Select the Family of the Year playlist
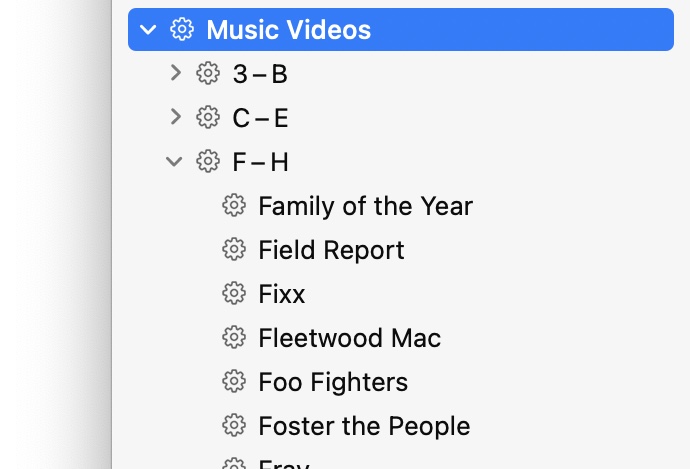The height and width of the screenshot is (469, 690). click(365, 206)
